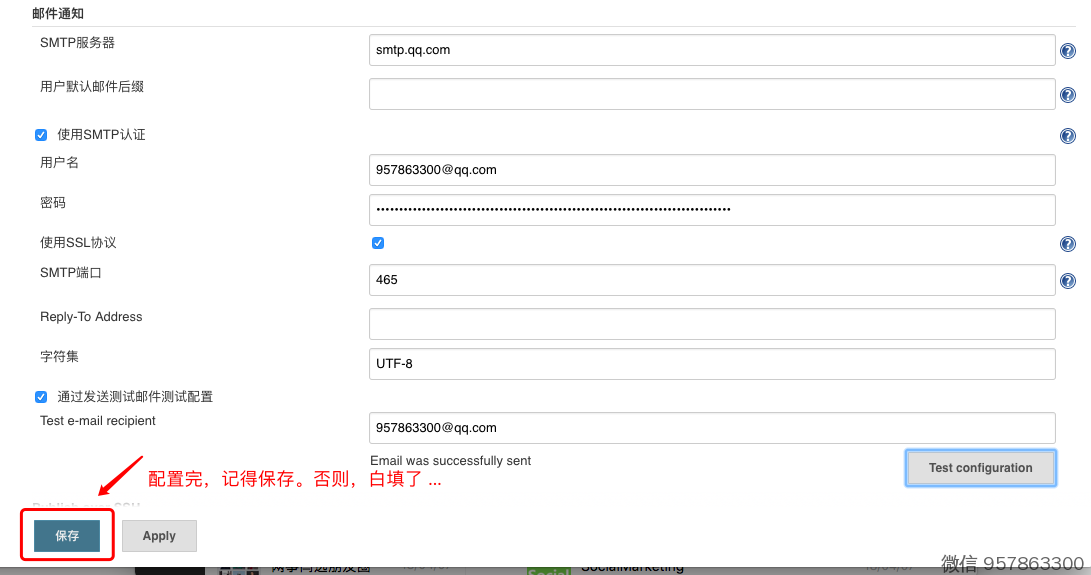
Task: Focus the SMTP服务器 input field
Action: (x=711, y=50)
